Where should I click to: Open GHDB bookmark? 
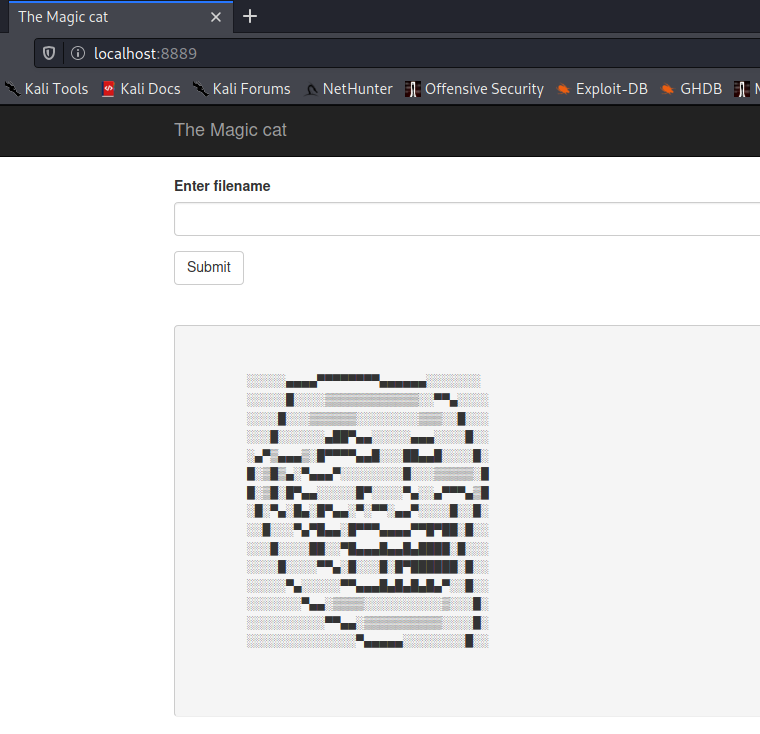(692, 89)
